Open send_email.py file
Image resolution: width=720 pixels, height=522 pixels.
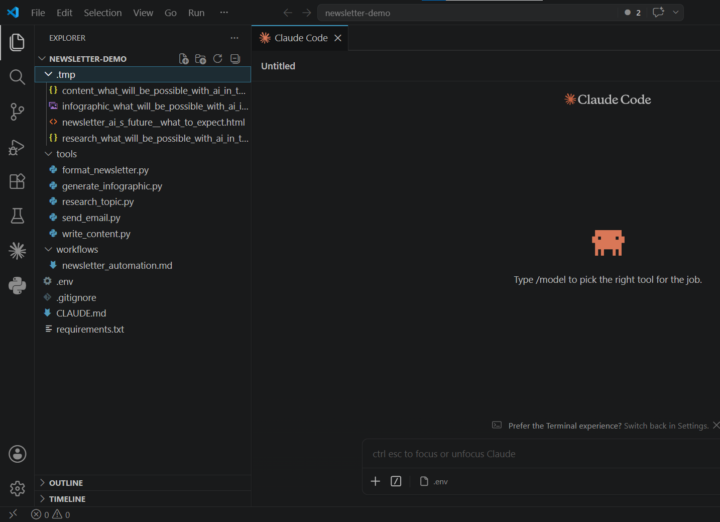tap(143, 218)
